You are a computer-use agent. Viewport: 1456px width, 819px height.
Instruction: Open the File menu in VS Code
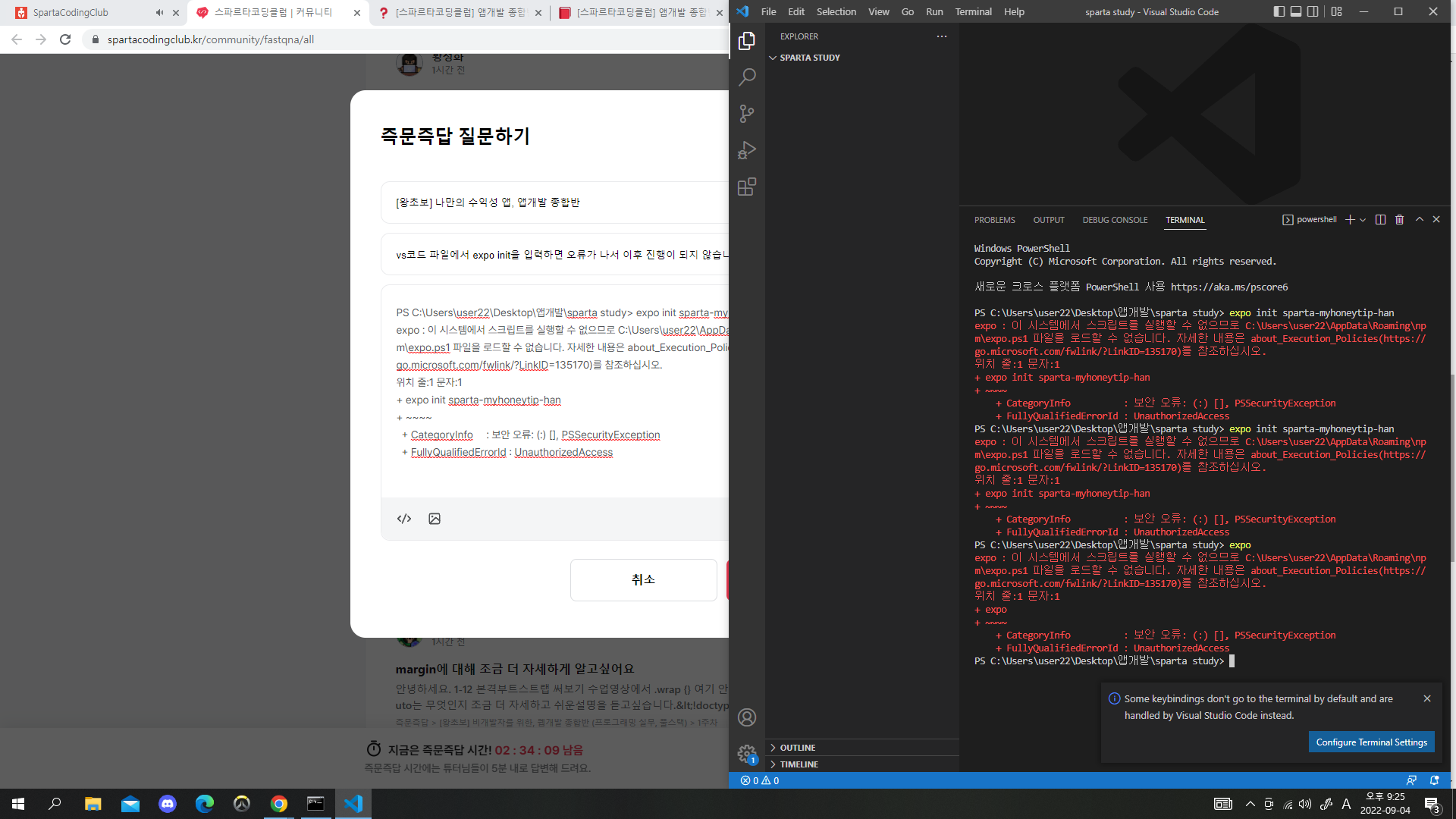pos(768,11)
